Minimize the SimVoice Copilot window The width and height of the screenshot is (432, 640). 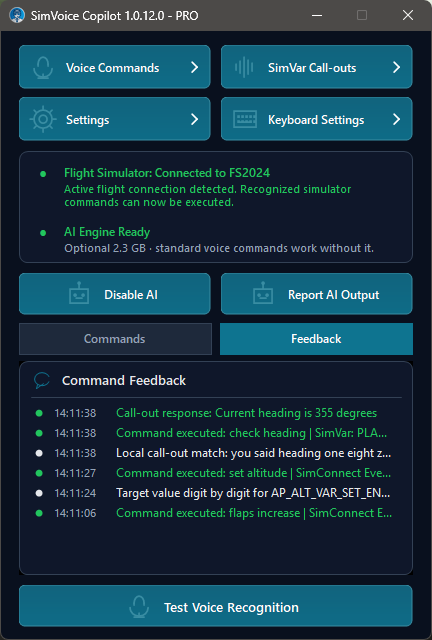pos(317,16)
